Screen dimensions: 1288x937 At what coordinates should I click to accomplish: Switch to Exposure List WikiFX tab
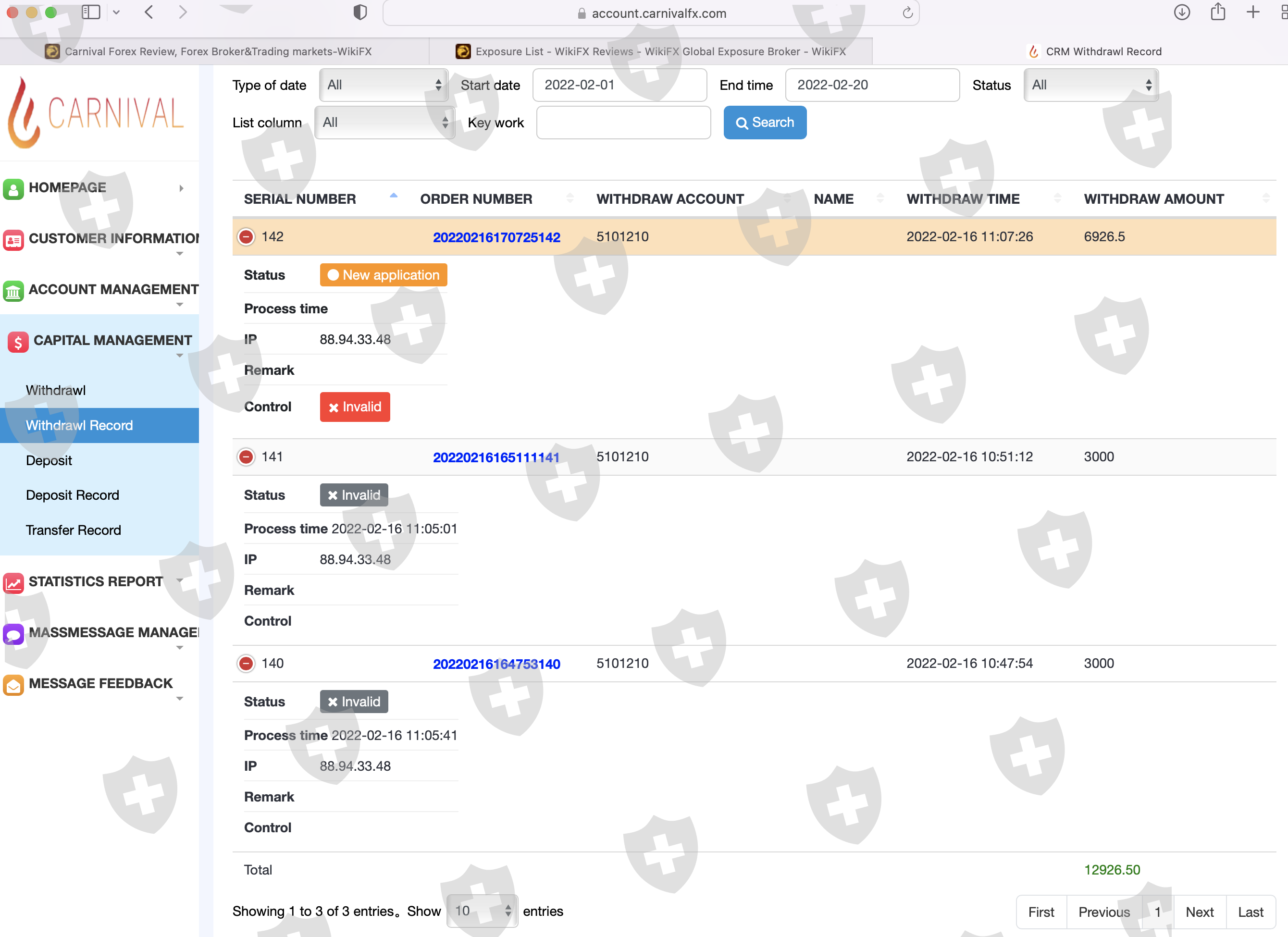[x=651, y=52]
